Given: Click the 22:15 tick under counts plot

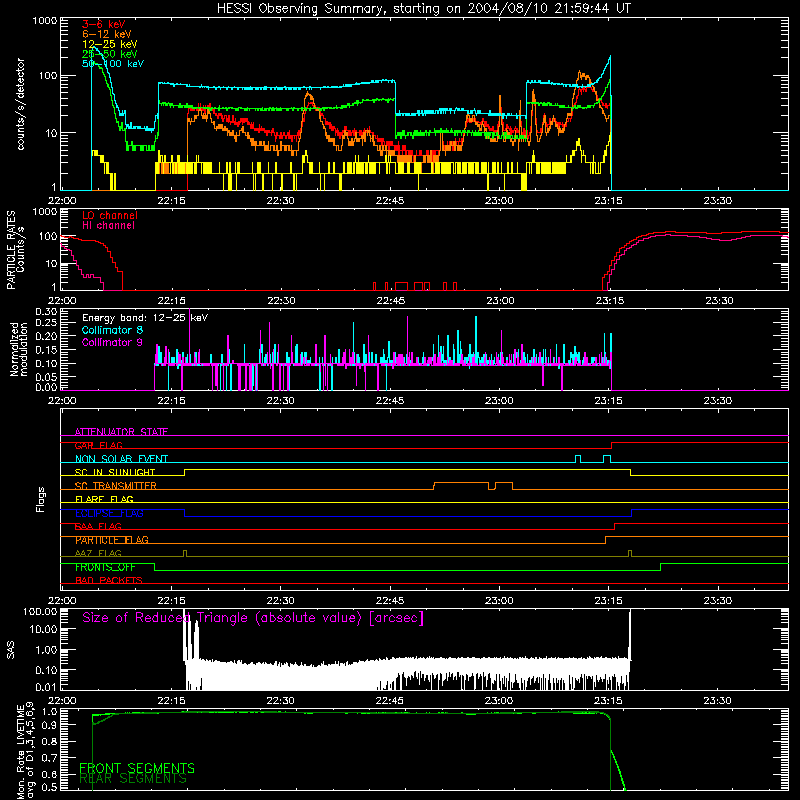Looking at the screenshot, I should pos(171,201).
